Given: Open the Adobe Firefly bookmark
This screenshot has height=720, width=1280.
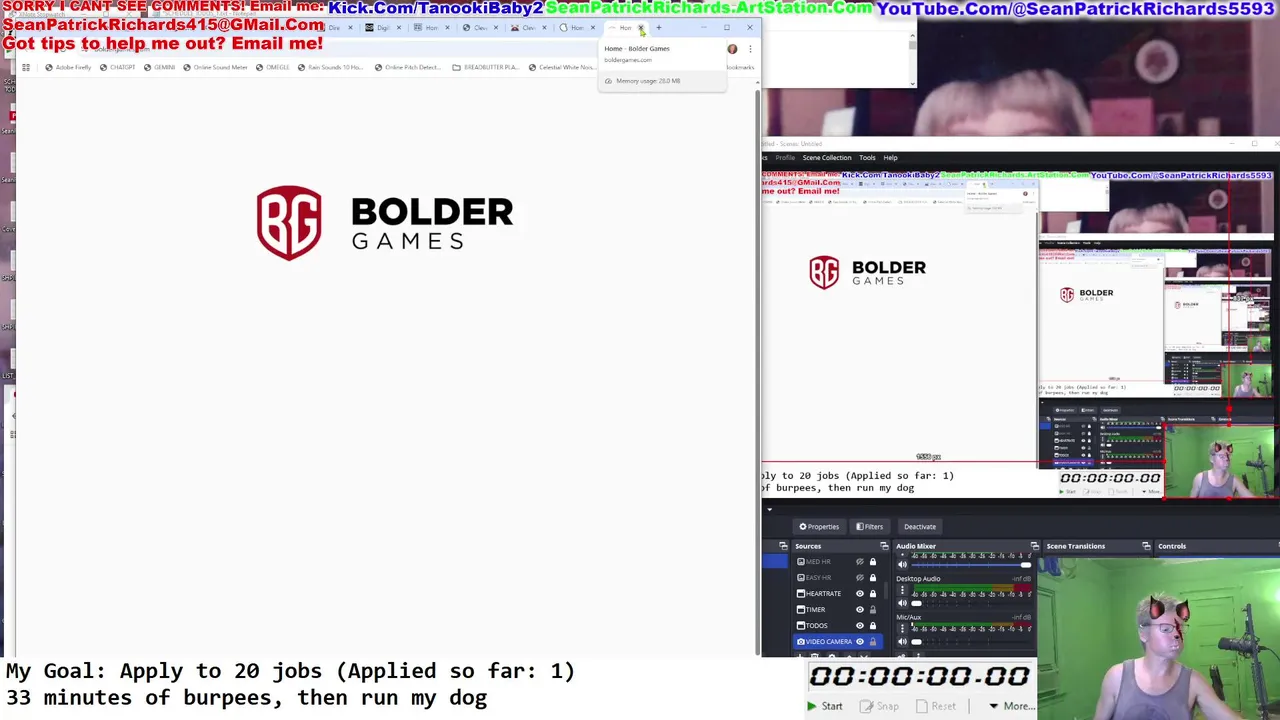Looking at the screenshot, I should [x=68, y=67].
